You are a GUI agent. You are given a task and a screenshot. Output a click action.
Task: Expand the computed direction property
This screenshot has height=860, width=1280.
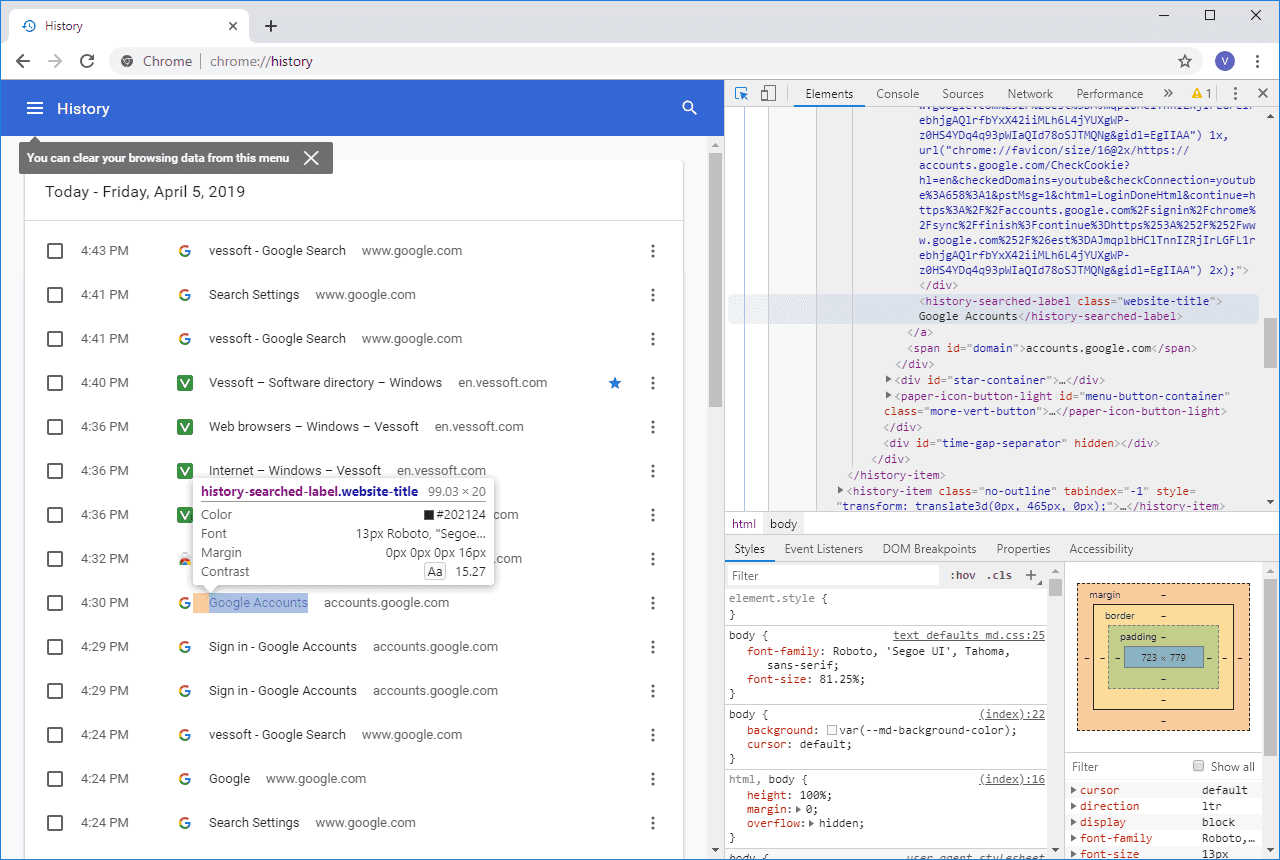pos(1074,806)
